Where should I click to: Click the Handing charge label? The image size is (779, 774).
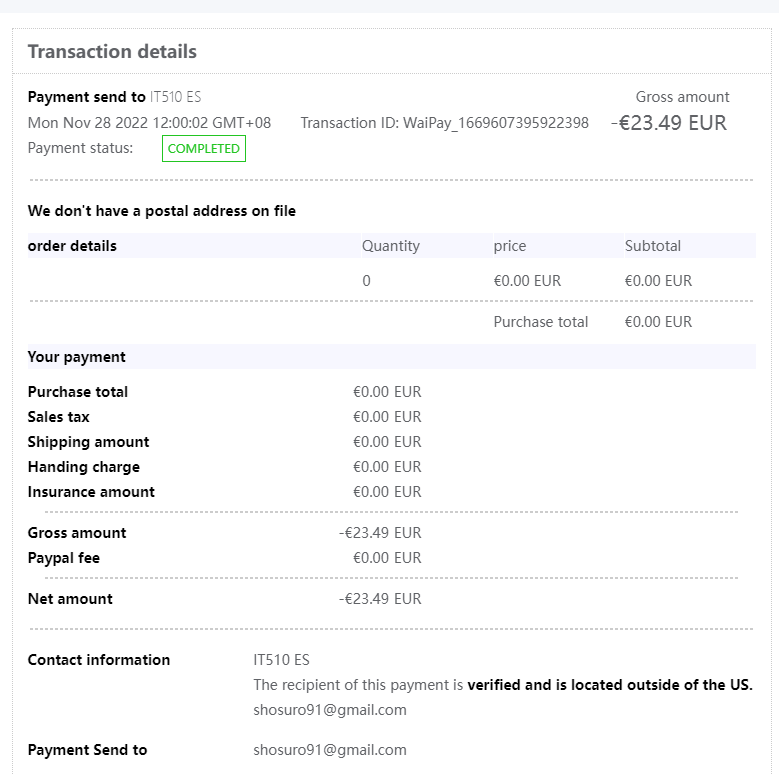coord(84,467)
